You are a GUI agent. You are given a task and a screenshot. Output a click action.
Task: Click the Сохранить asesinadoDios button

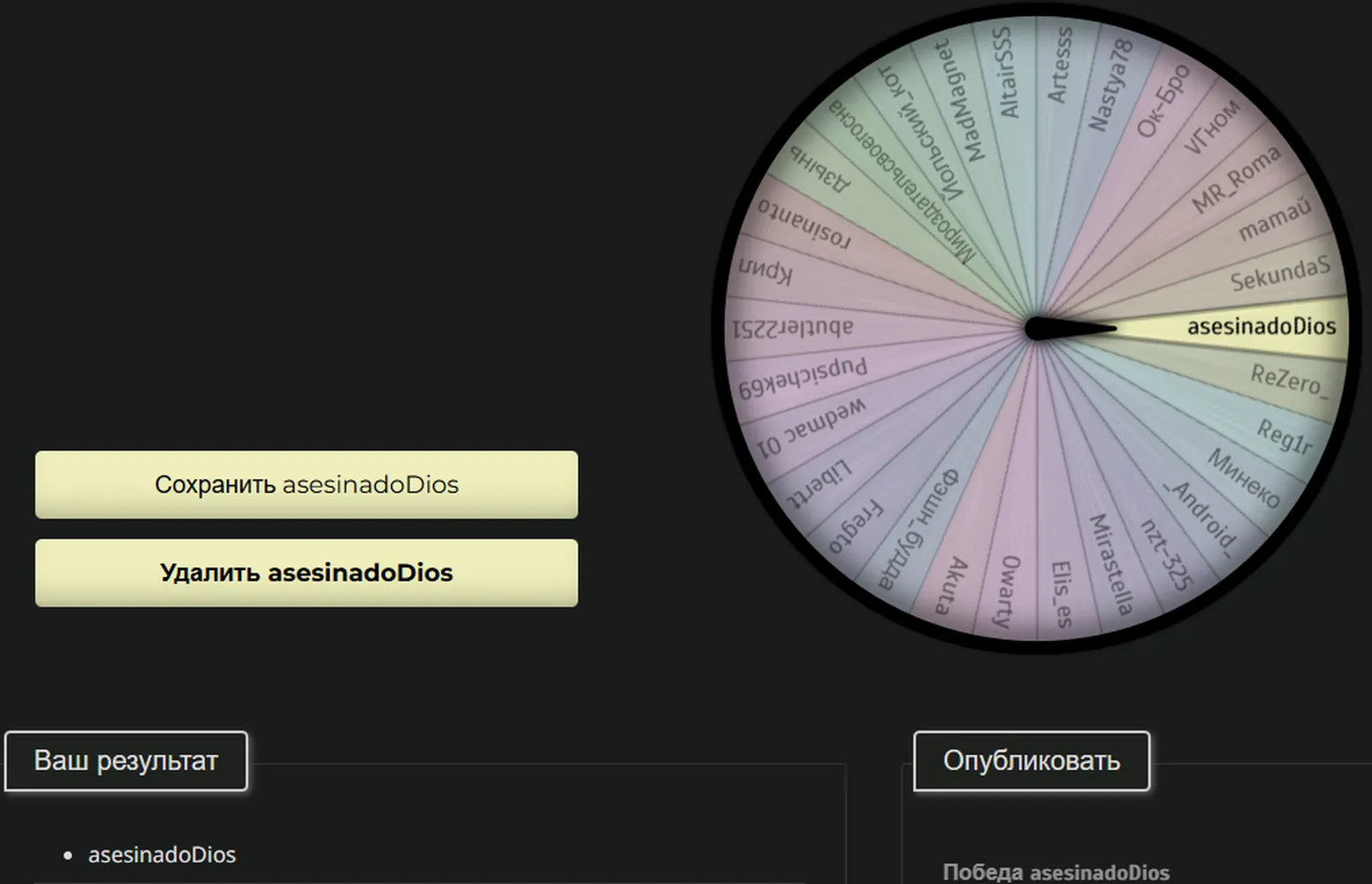point(306,484)
